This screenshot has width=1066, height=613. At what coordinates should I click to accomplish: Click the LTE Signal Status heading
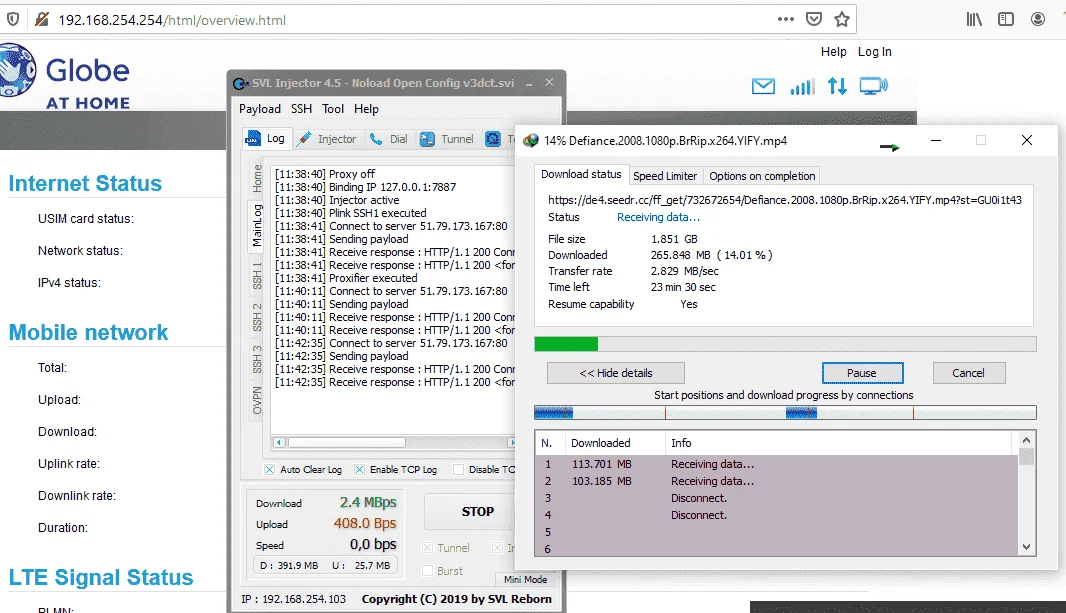click(x=101, y=577)
